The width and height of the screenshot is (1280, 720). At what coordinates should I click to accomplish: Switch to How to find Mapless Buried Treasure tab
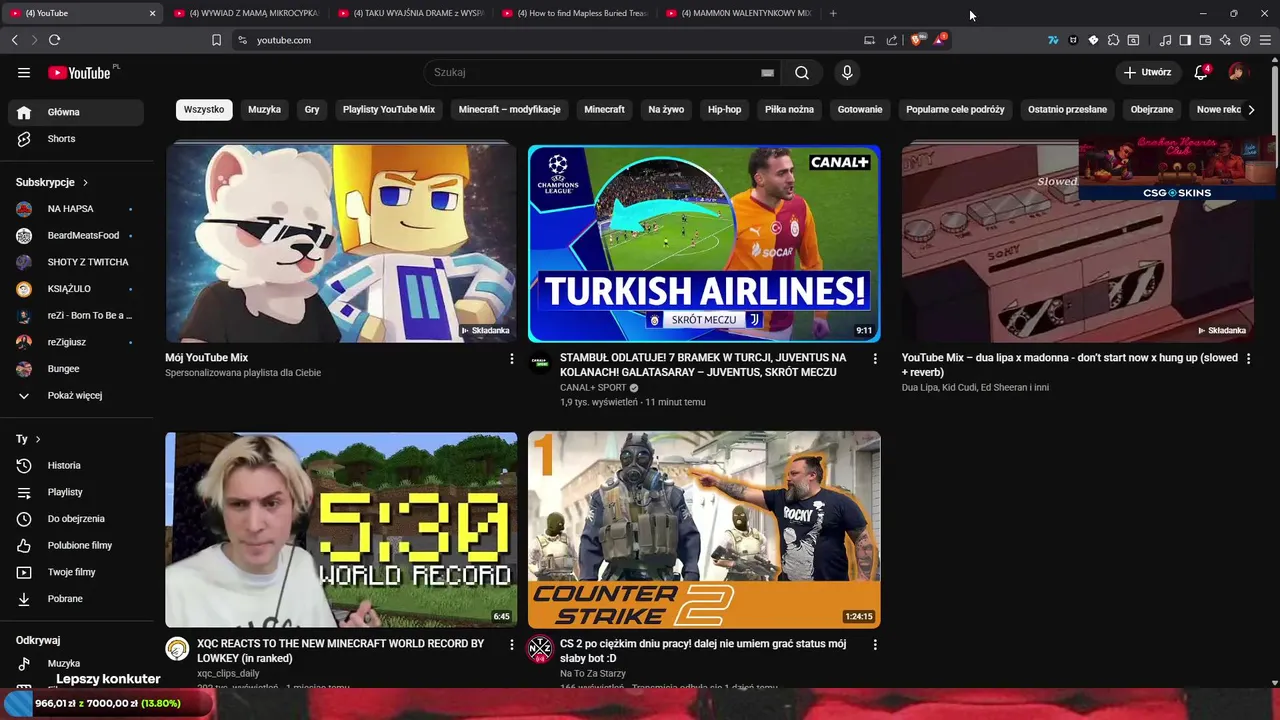(x=574, y=13)
